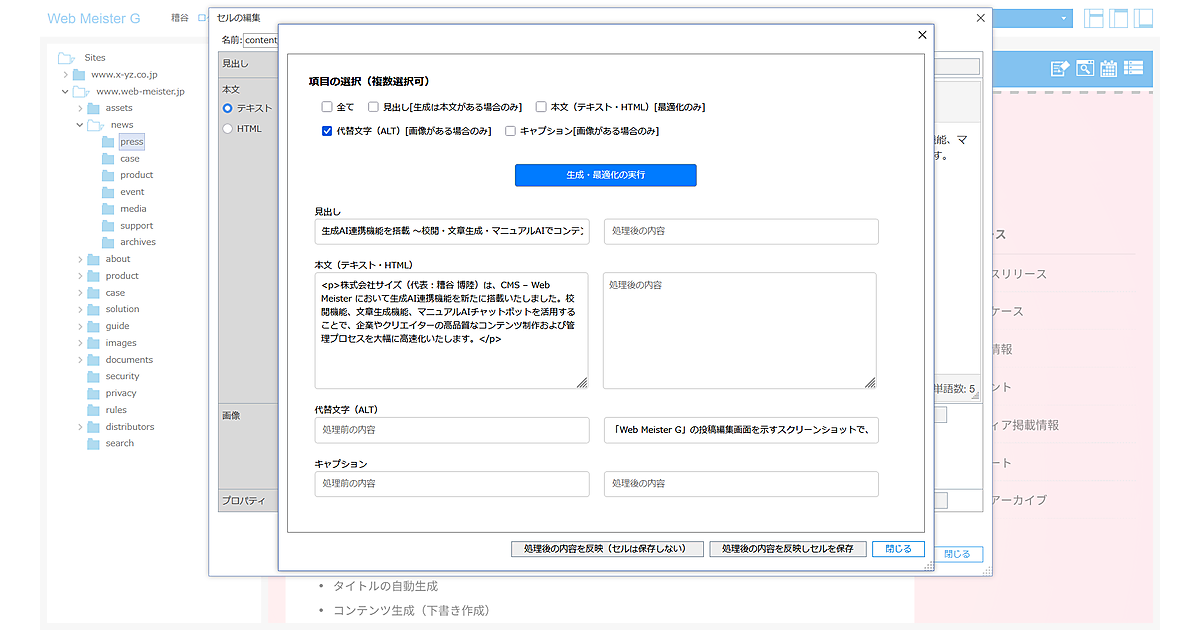Select the header bar layout icon
1200x630 pixels.
(1119, 18)
